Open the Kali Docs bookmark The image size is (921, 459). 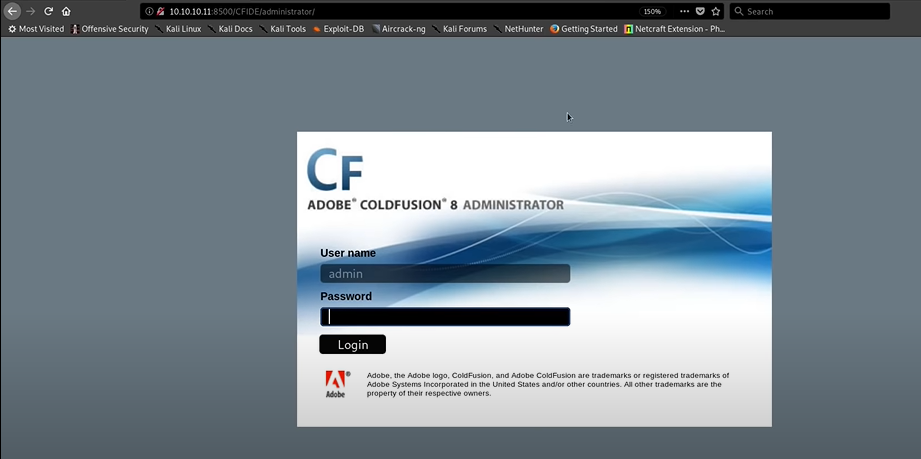pyautogui.click(x=230, y=28)
